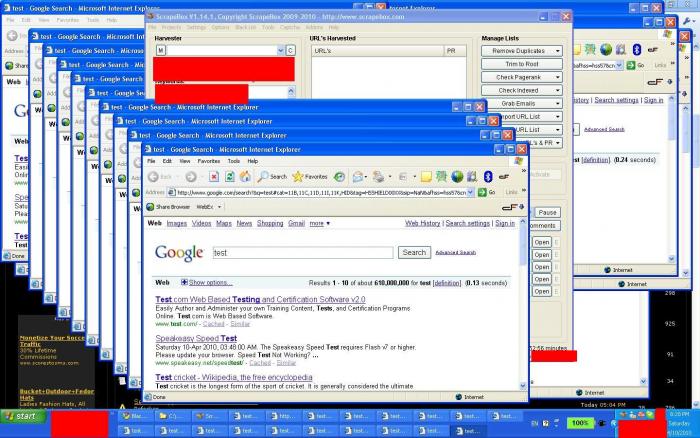Open Check Pagerank dropdown in ScrapeBox
700x438 pixels.
click(558, 77)
